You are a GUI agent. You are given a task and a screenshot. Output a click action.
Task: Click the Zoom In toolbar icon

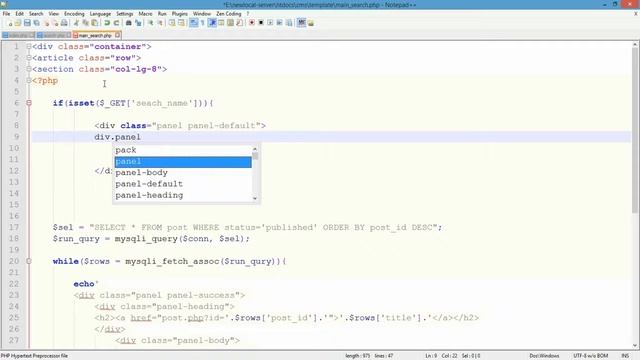click(151, 23)
